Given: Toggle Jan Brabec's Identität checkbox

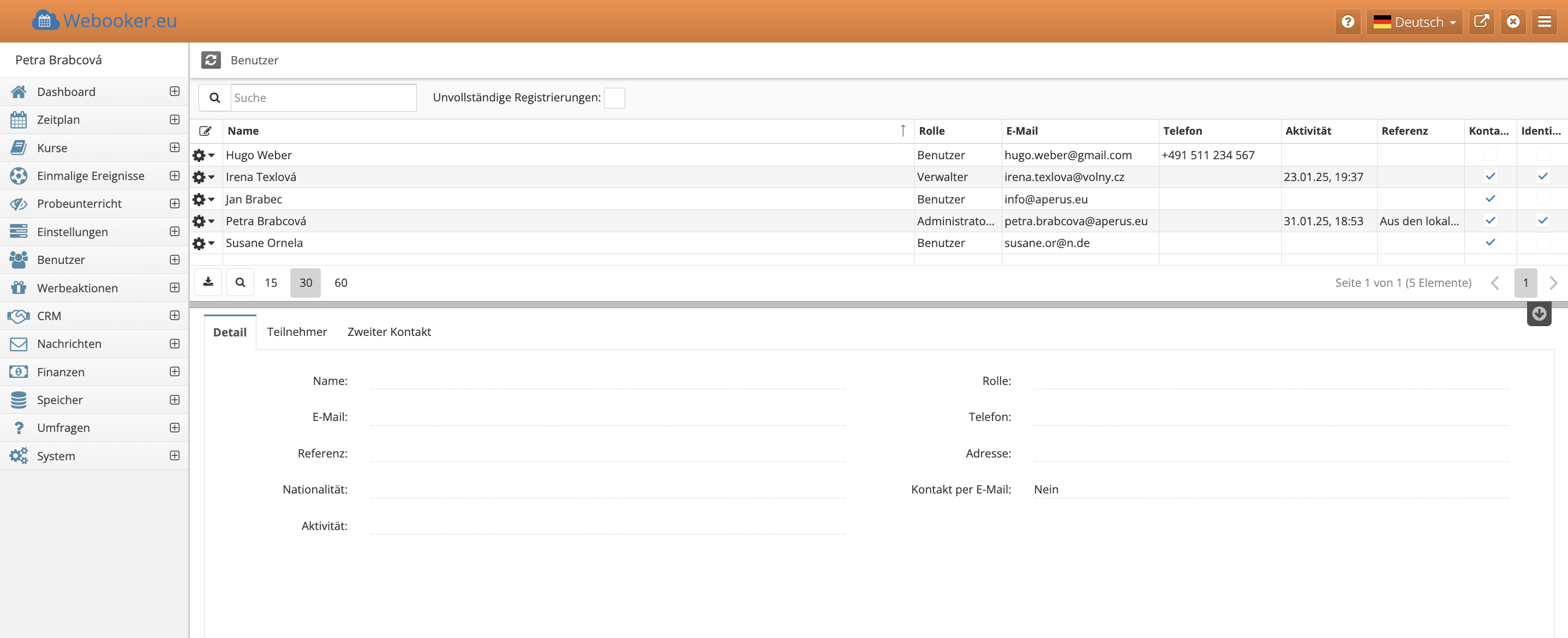Looking at the screenshot, I should [x=1542, y=199].
